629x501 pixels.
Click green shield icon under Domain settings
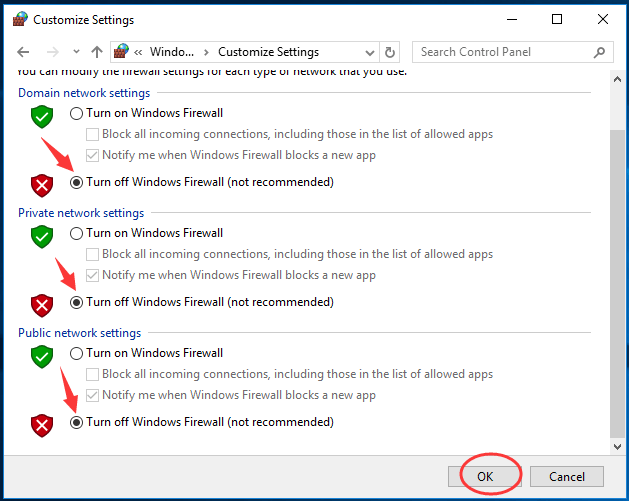(42, 117)
